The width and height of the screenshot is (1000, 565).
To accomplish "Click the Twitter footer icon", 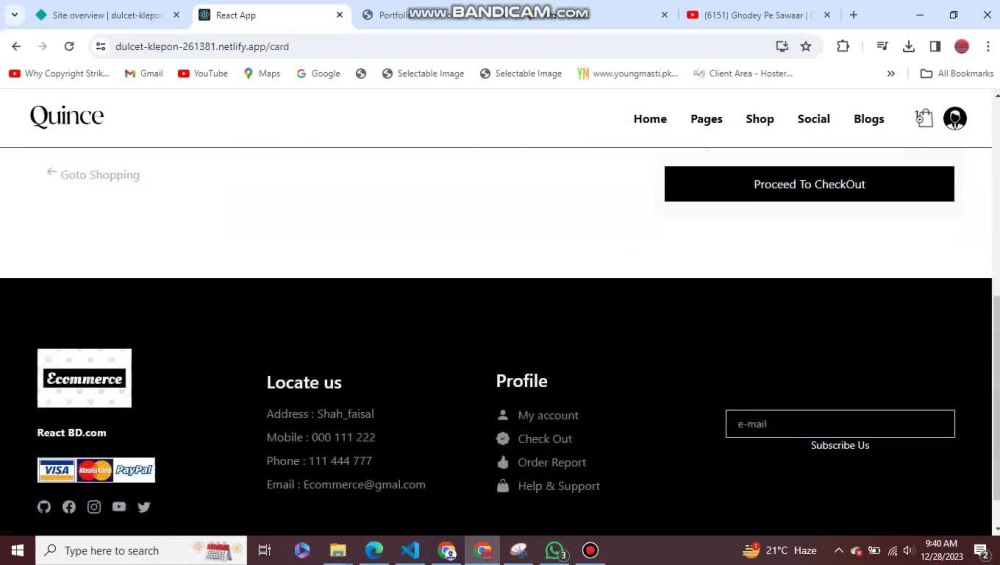I will tap(144, 507).
